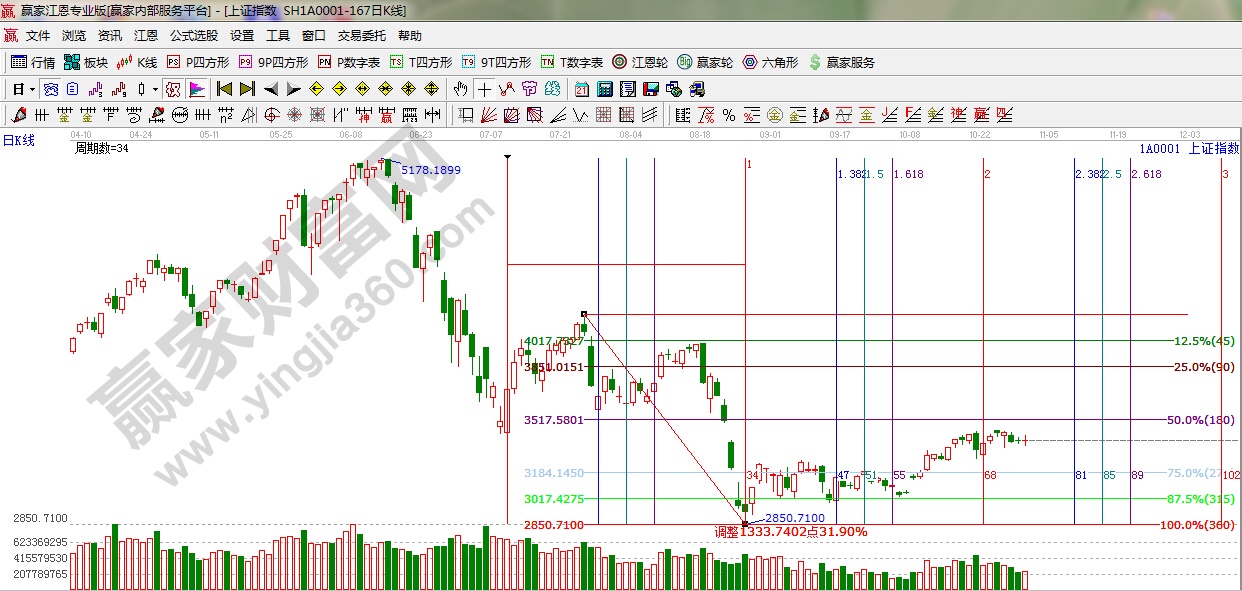The image size is (1242, 591).
Task: Toggle the 权 adjusted price button
Action: [174, 89]
